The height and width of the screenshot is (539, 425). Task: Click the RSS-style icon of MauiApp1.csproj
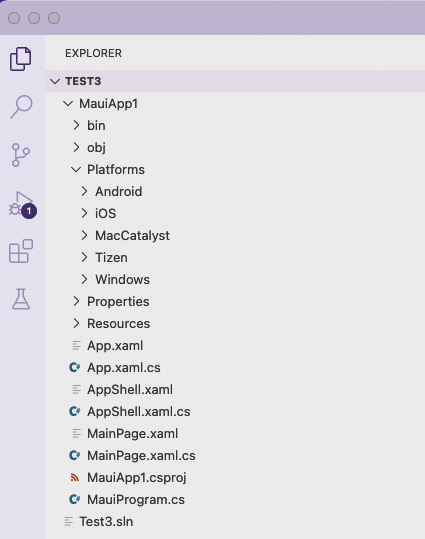coord(75,477)
